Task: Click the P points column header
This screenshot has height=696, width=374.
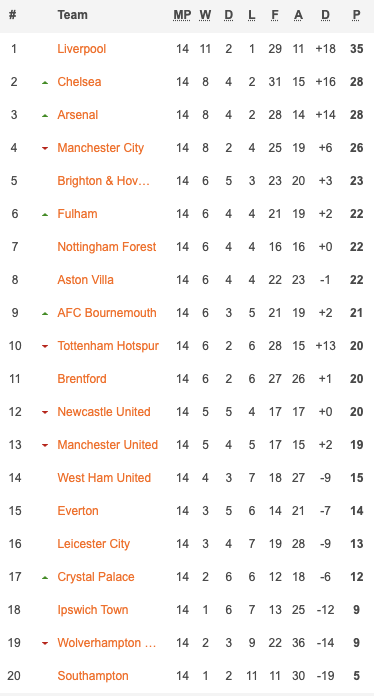Action: point(356,15)
